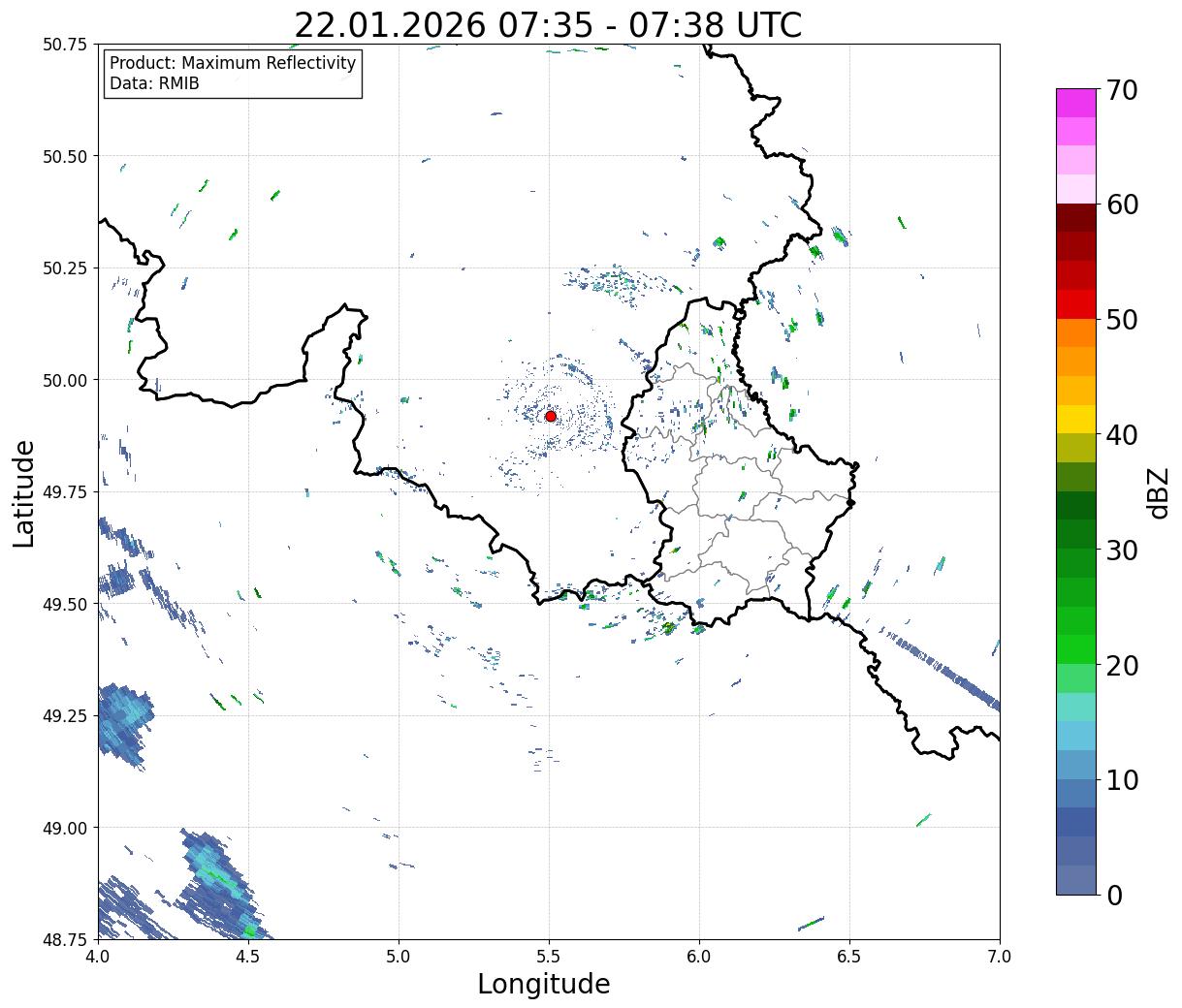Click the longitude tick label 4.0
Image resolution: width=1182 pixels, height=1008 pixels.
click(x=98, y=956)
